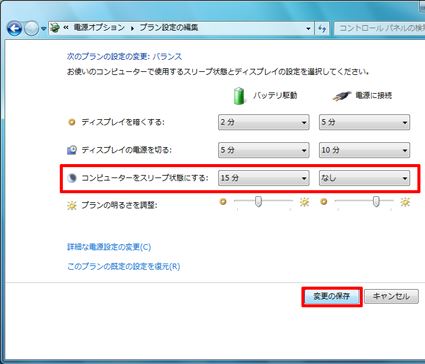This screenshot has width=425, height=364.
Task: Click 変更の保存 button
Action: (332, 296)
